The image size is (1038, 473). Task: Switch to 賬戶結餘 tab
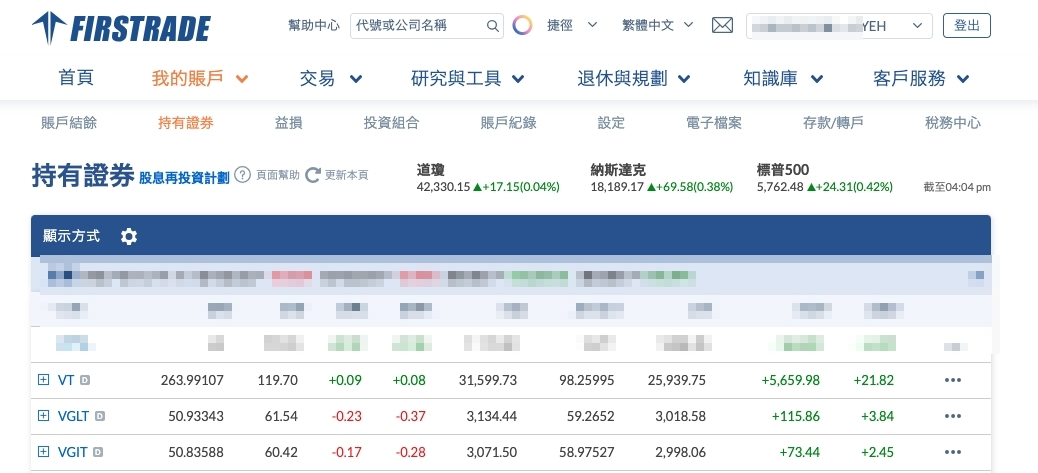[x=69, y=123]
